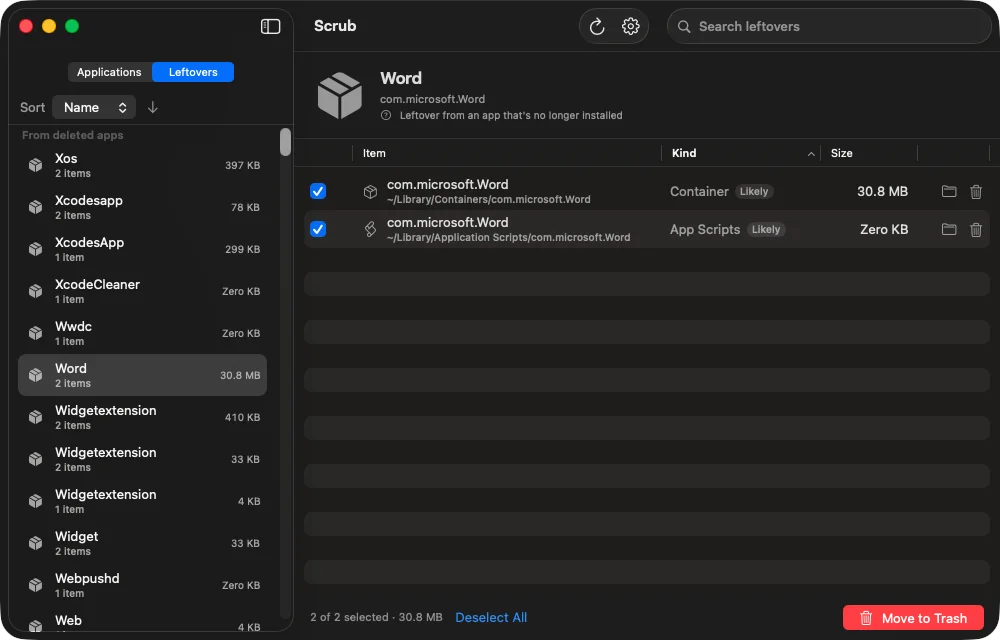
Task: Click the App Scripts row script icon
Action: pyautogui.click(x=370, y=229)
